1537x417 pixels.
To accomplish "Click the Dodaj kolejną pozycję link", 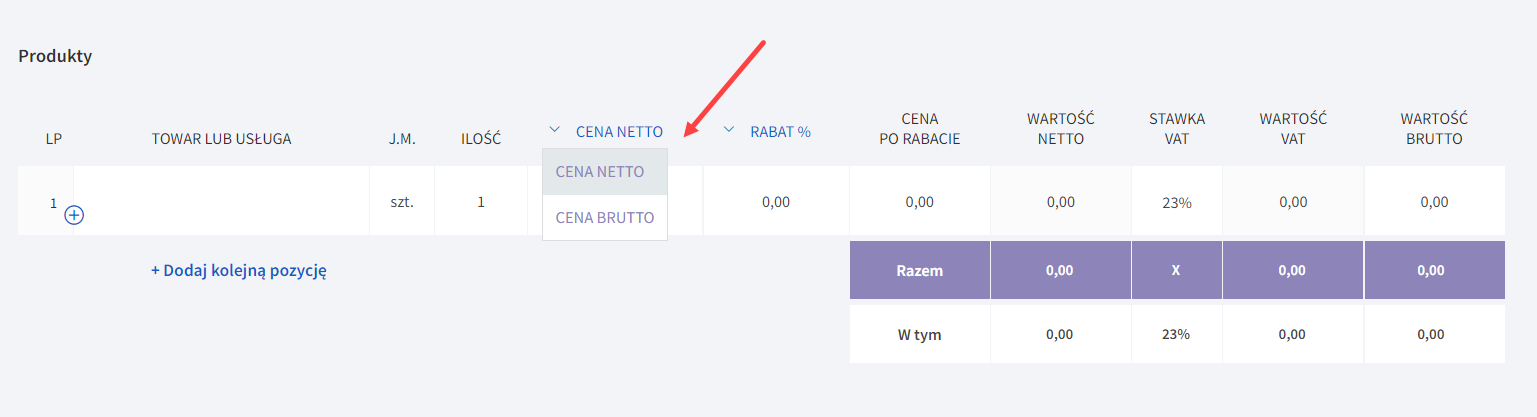I will [x=239, y=270].
